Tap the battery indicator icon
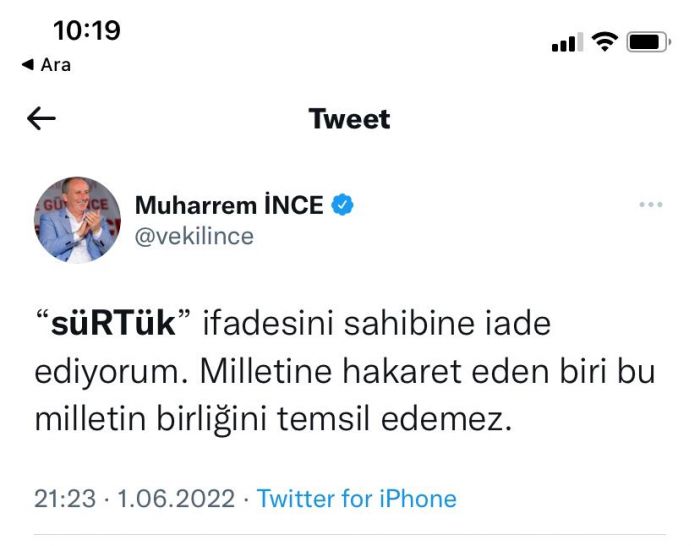700x546 pixels. point(648,43)
